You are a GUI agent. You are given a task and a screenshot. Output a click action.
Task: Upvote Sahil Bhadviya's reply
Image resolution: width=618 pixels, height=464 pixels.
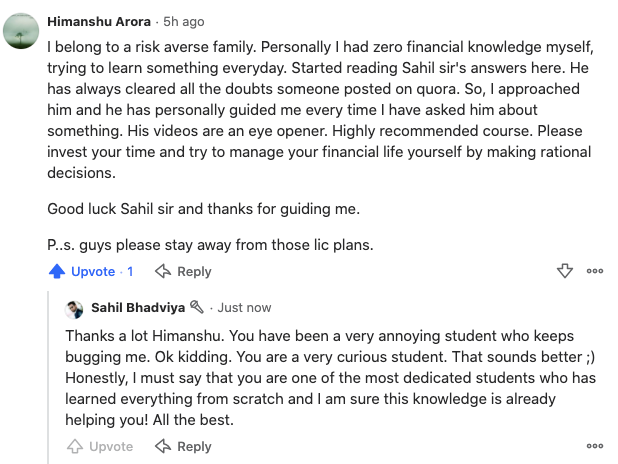tap(100, 446)
